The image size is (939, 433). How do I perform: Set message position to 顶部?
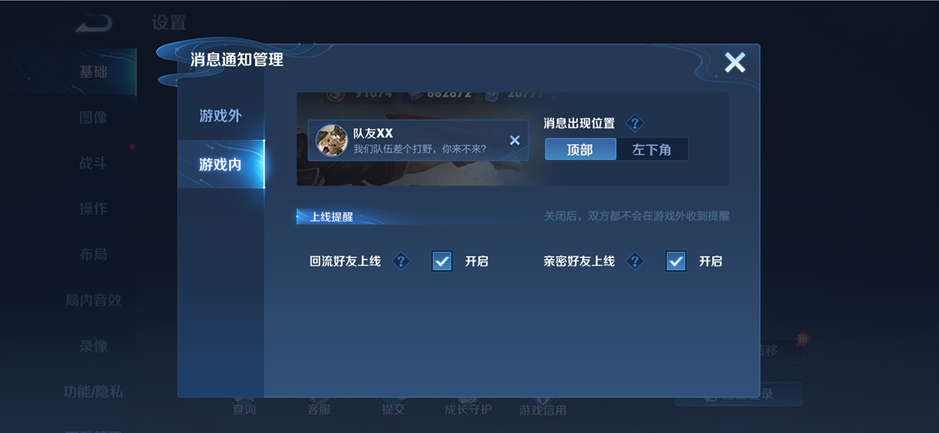click(x=580, y=149)
